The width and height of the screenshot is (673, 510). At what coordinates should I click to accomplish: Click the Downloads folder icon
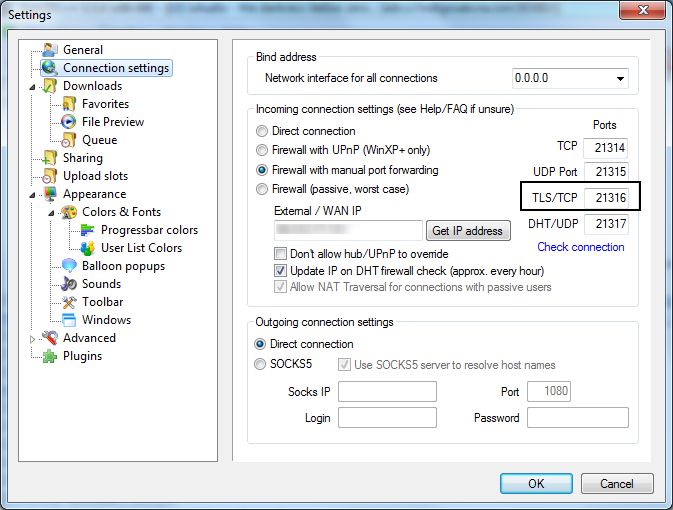50,86
